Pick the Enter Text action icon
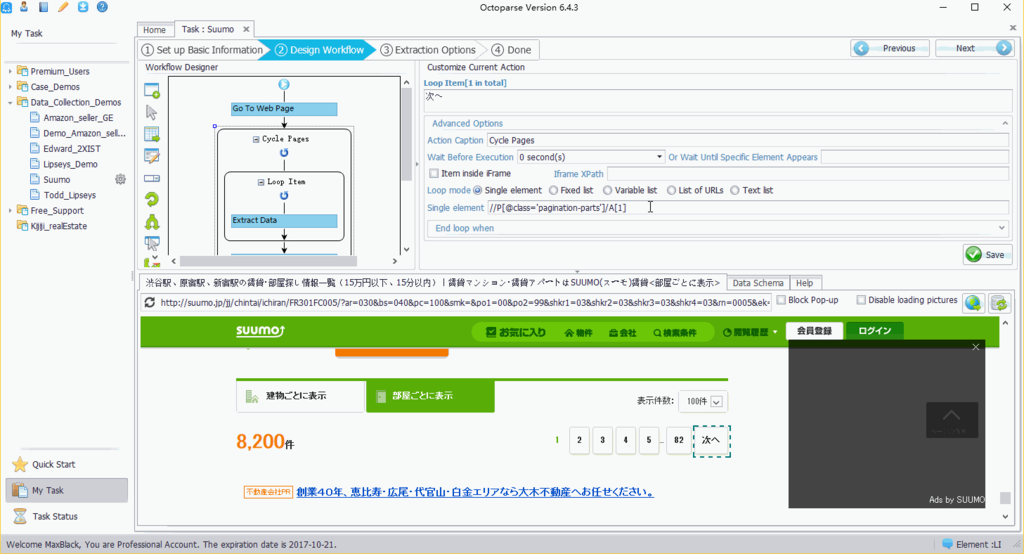The width and height of the screenshot is (1024, 554). click(x=152, y=156)
